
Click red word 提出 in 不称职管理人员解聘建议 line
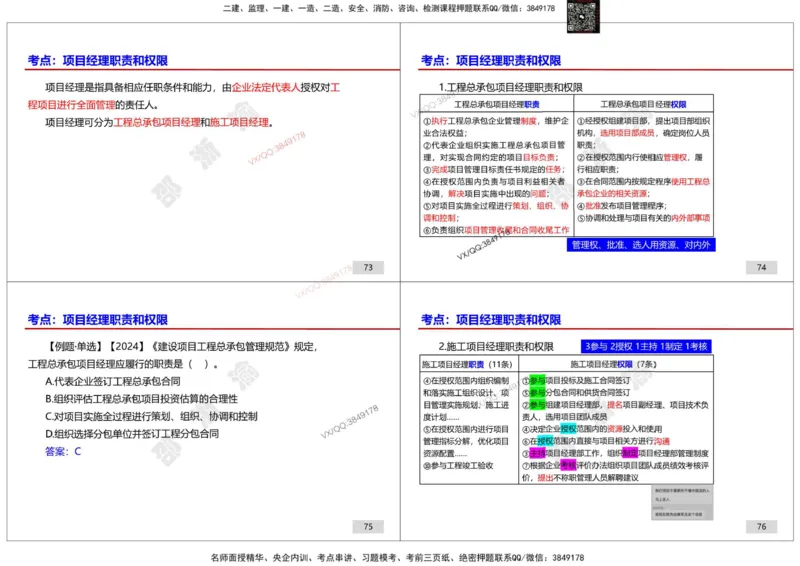pos(545,478)
